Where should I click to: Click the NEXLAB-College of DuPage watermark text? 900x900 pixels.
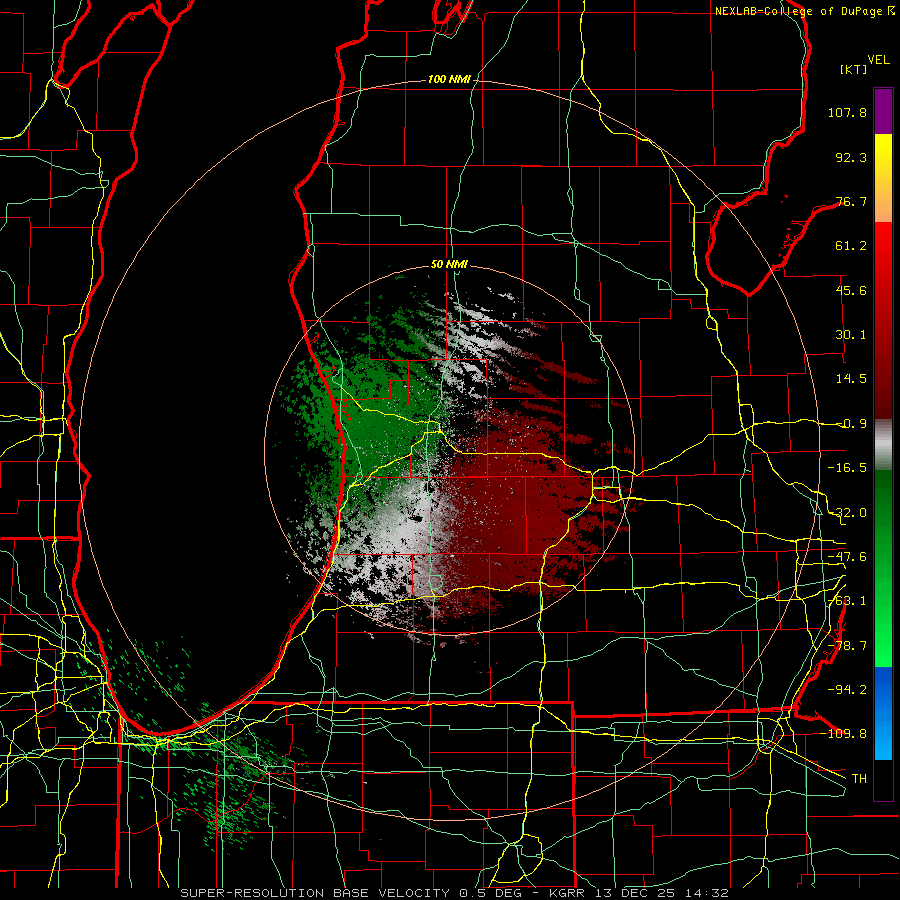pos(798,11)
